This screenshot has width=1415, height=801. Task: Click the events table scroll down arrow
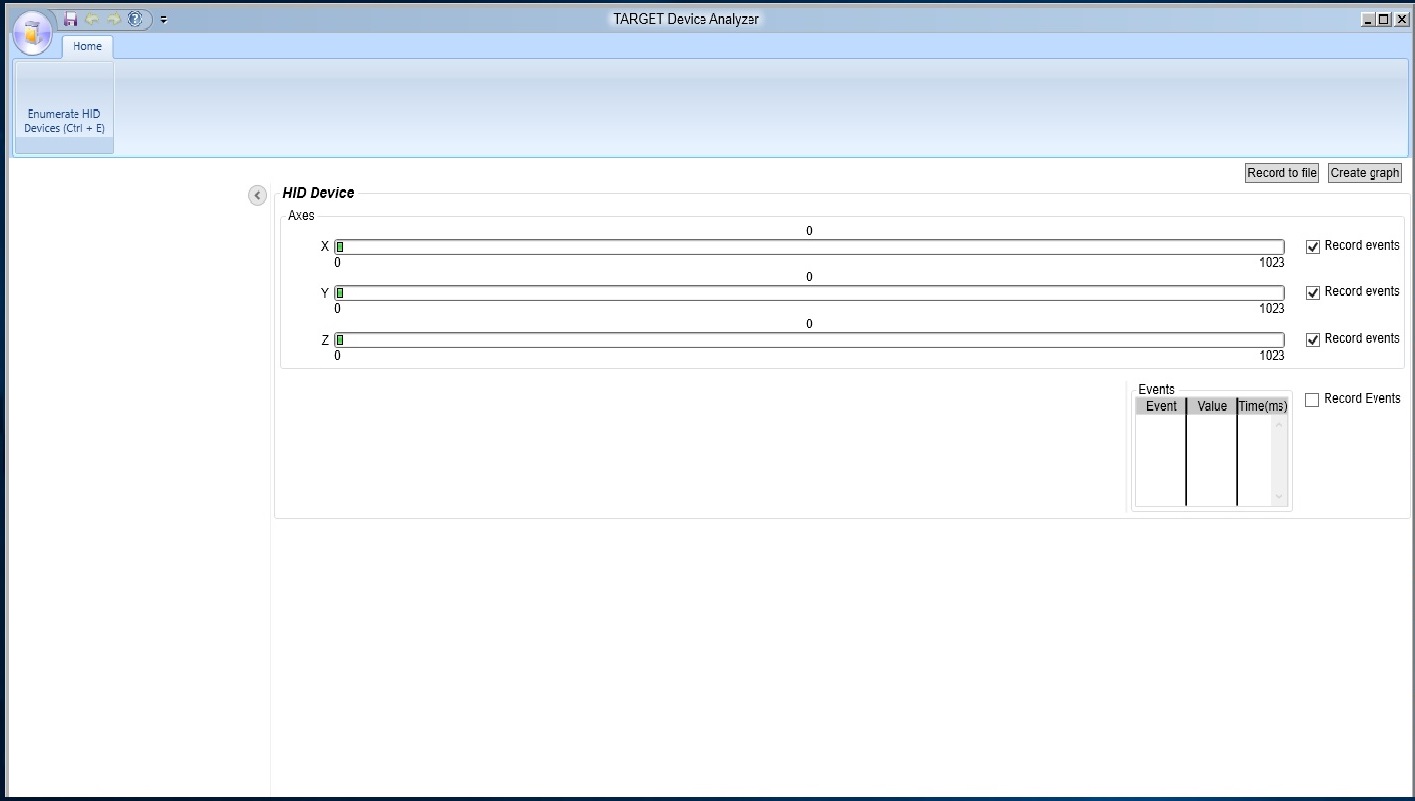click(x=1278, y=497)
